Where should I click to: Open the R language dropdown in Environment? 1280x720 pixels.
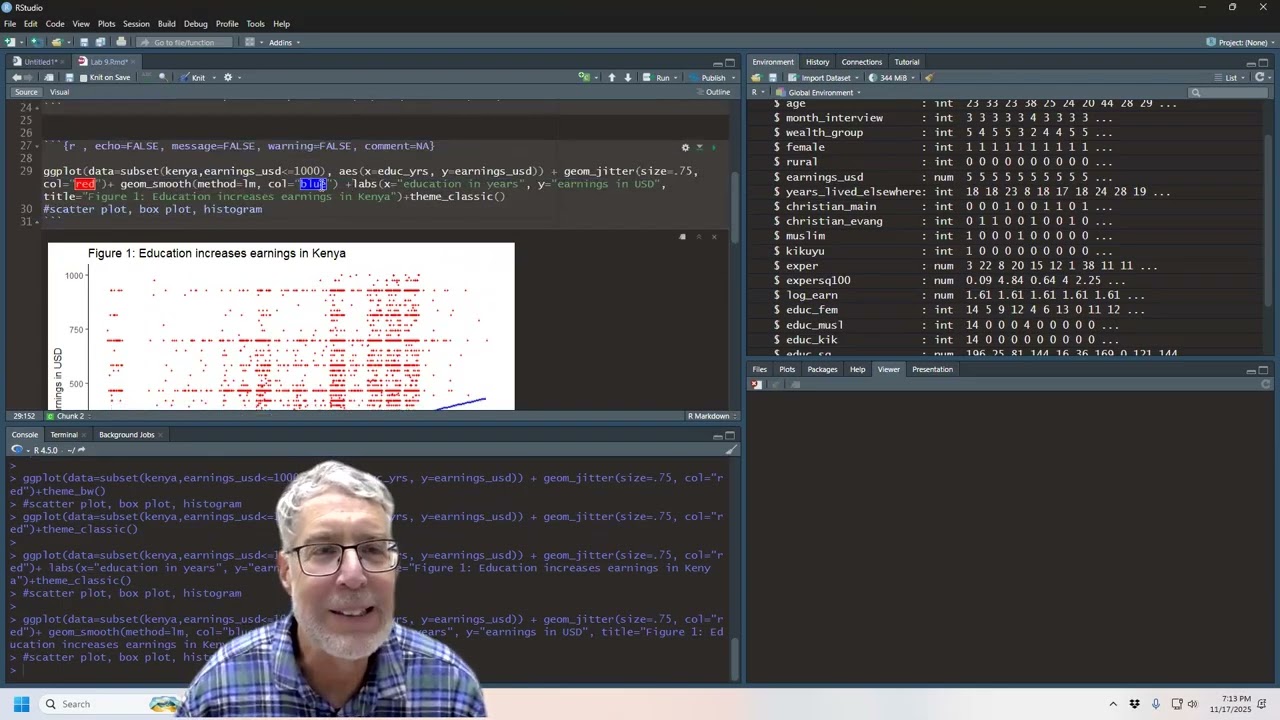(759, 92)
